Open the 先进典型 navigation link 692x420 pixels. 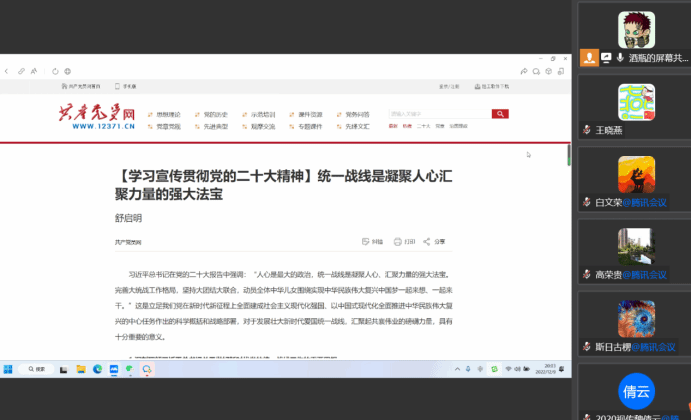[212, 127]
